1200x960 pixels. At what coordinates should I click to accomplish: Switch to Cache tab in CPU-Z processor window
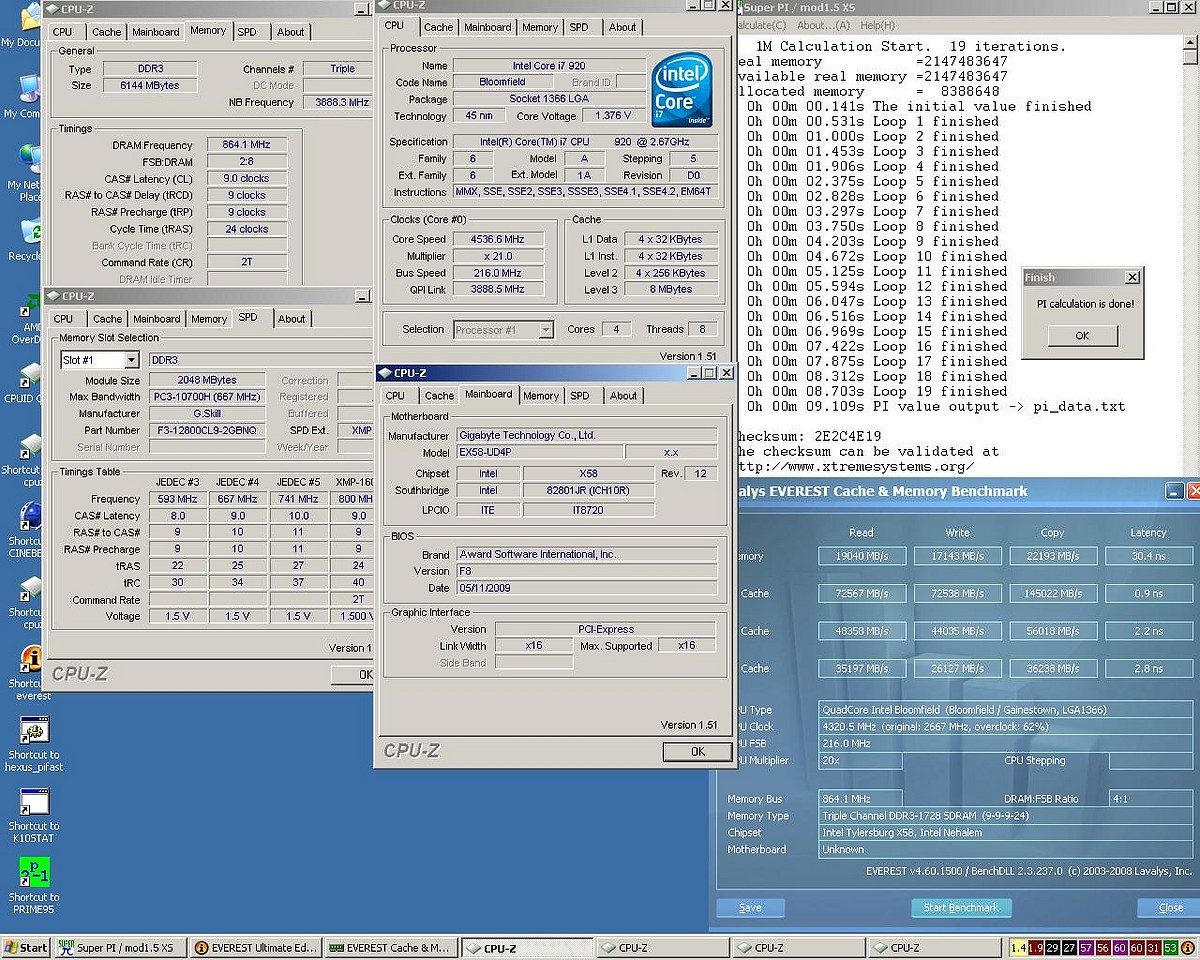438,27
